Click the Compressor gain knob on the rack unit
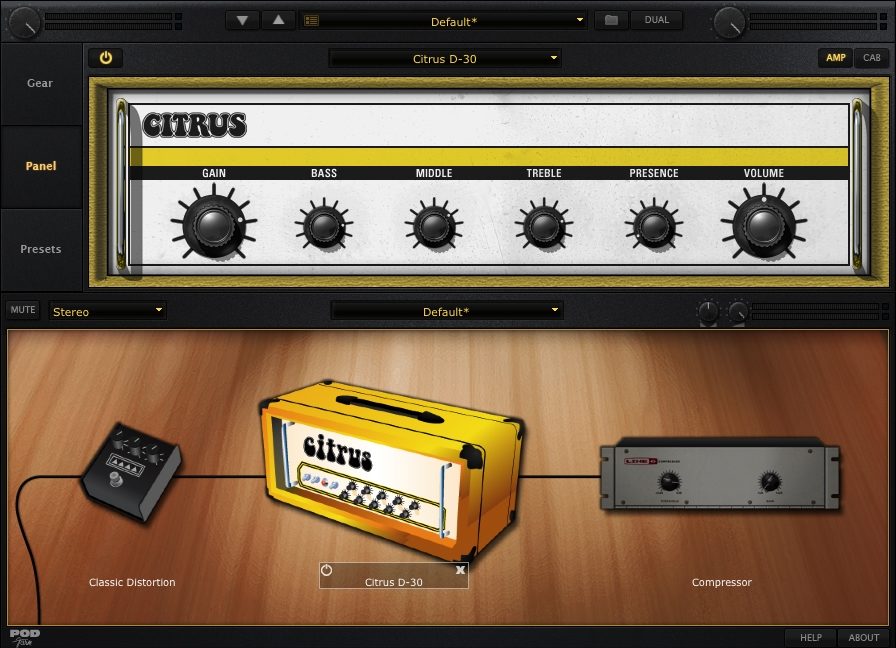896x648 pixels. [x=770, y=482]
